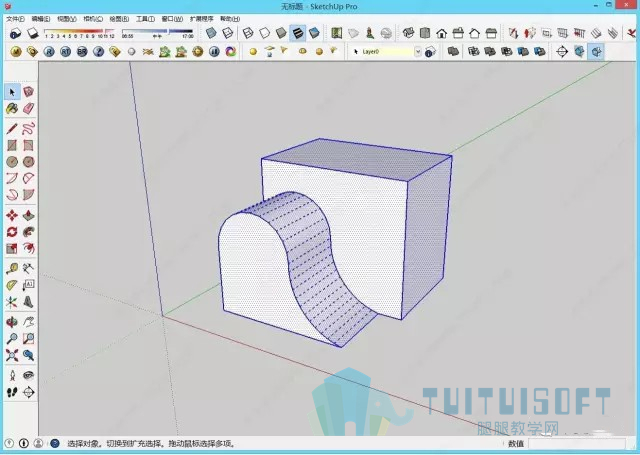The image size is (640, 455).
Task: Choose the Walk footprints tool
Action: [x=12, y=392]
